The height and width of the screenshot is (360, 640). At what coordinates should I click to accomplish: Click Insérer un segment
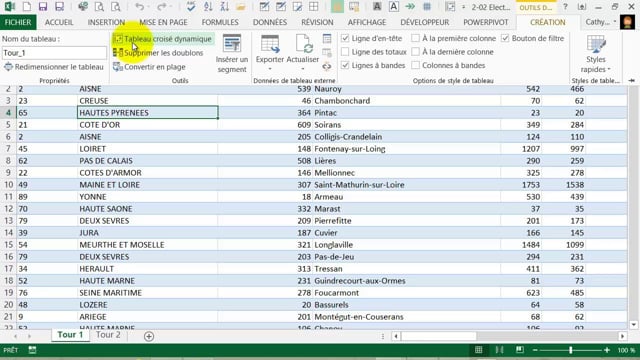pos(232,54)
